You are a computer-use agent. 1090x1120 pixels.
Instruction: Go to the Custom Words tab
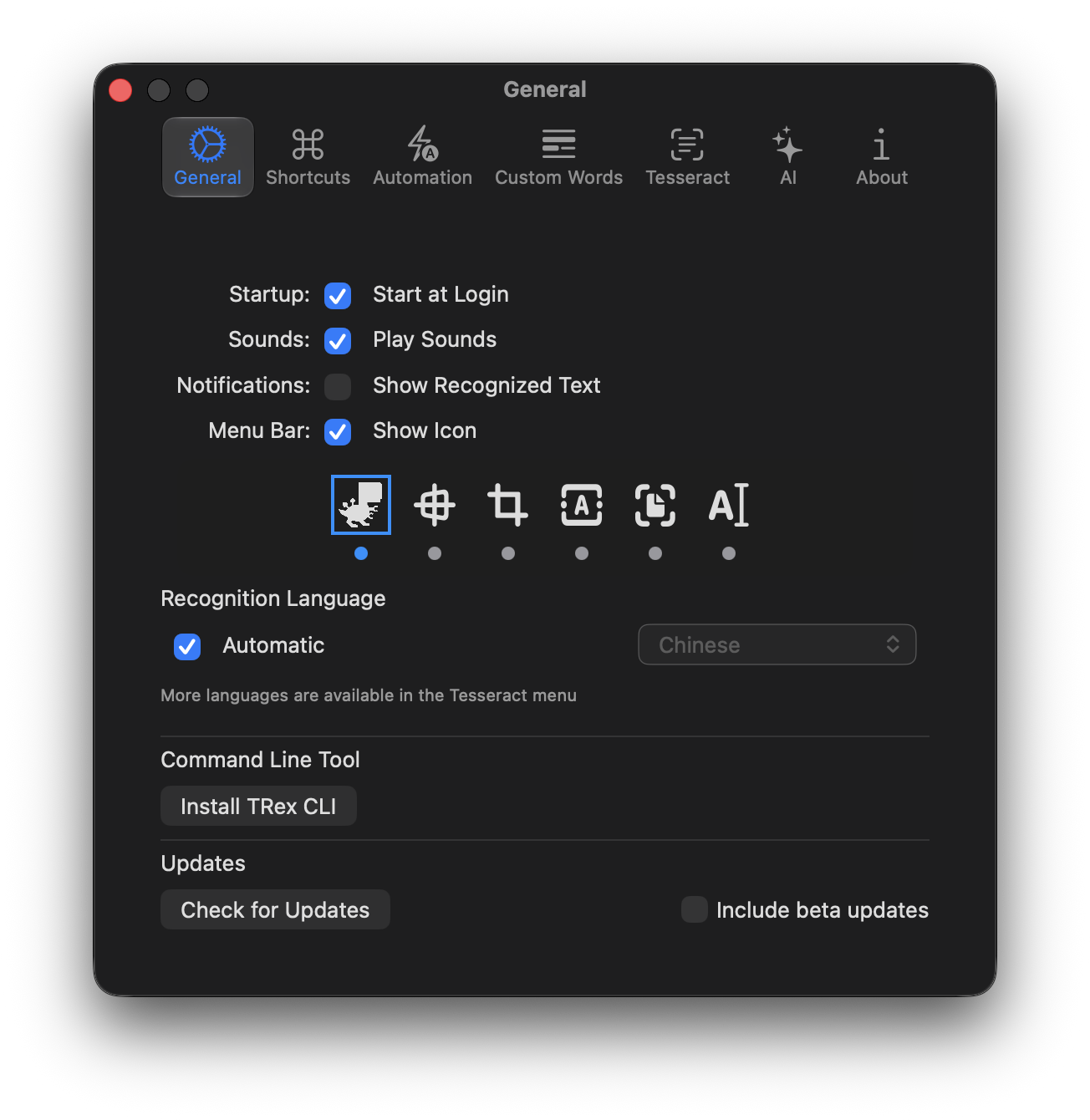pyautogui.click(x=558, y=157)
